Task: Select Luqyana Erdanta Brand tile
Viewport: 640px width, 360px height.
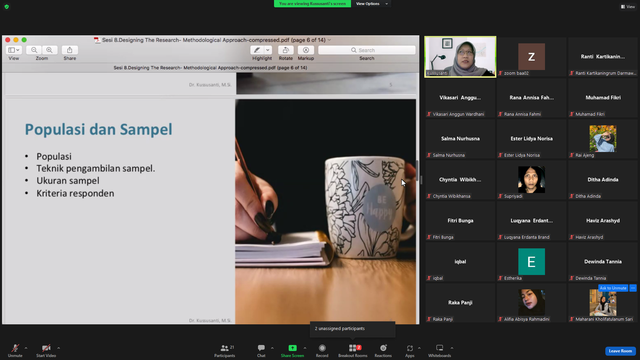Action: coord(531,221)
